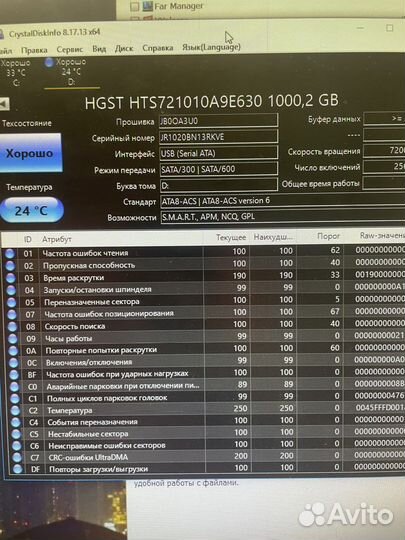The image size is (405, 540).
Task: Select the Частота ошибок чтения row text
Action: [x=85, y=253]
